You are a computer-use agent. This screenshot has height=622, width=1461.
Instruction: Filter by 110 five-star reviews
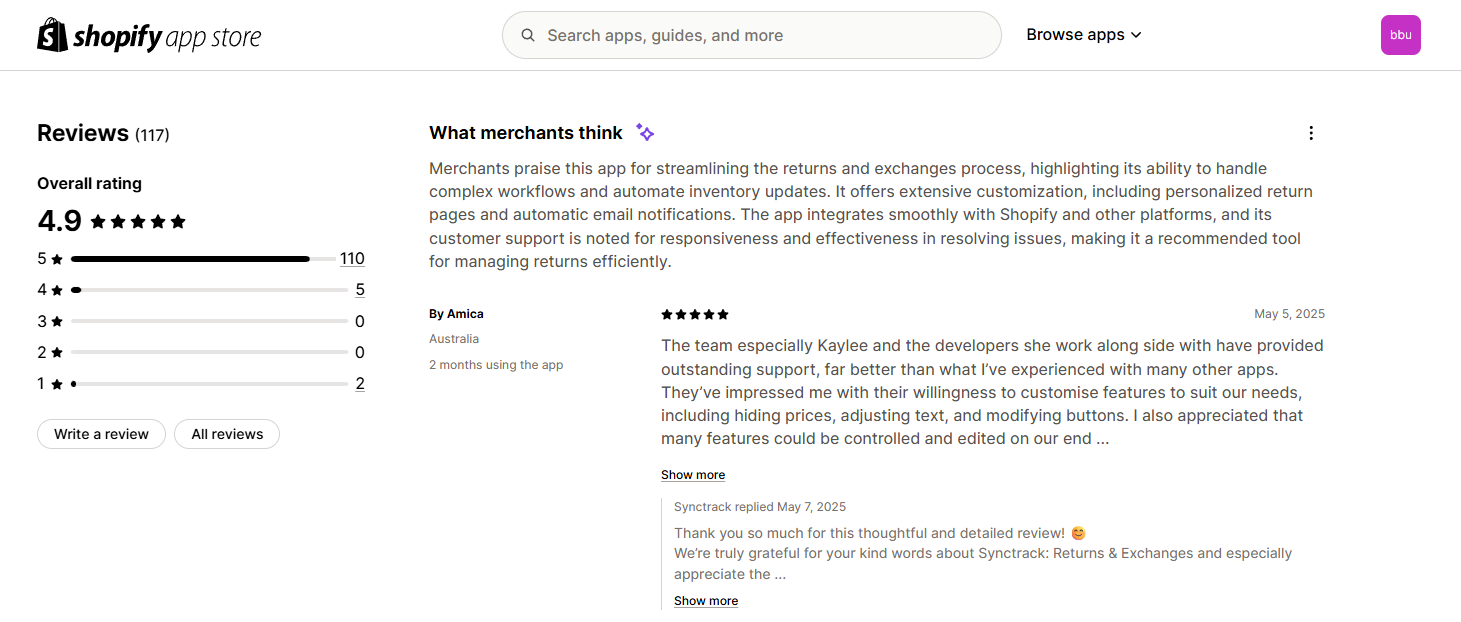tap(352, 259)
